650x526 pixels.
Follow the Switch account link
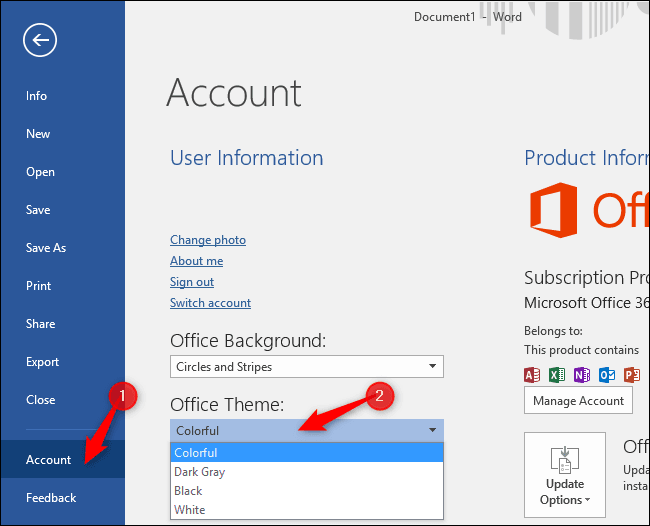[210, 303]
